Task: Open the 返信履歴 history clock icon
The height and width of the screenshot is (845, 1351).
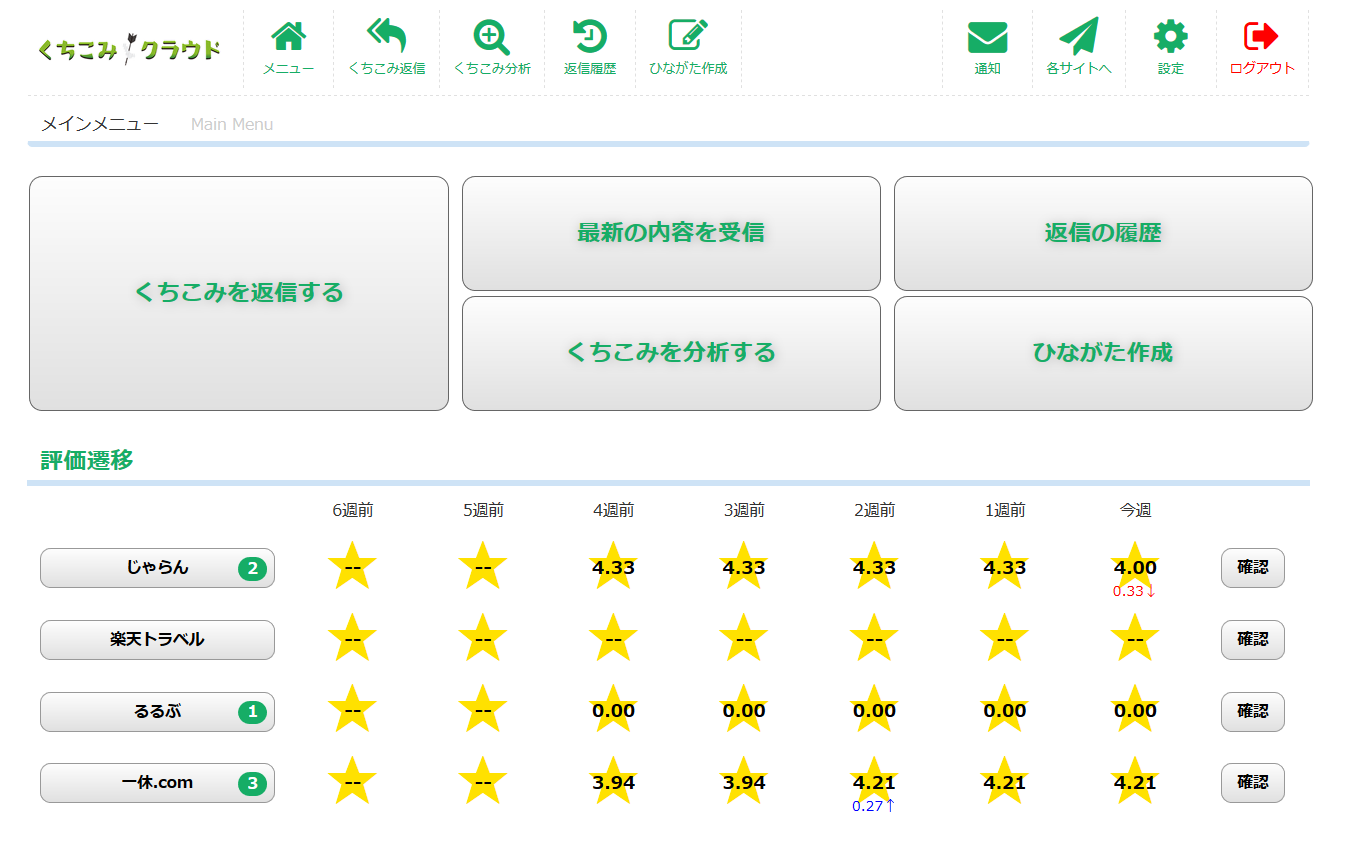Action: 590,36
